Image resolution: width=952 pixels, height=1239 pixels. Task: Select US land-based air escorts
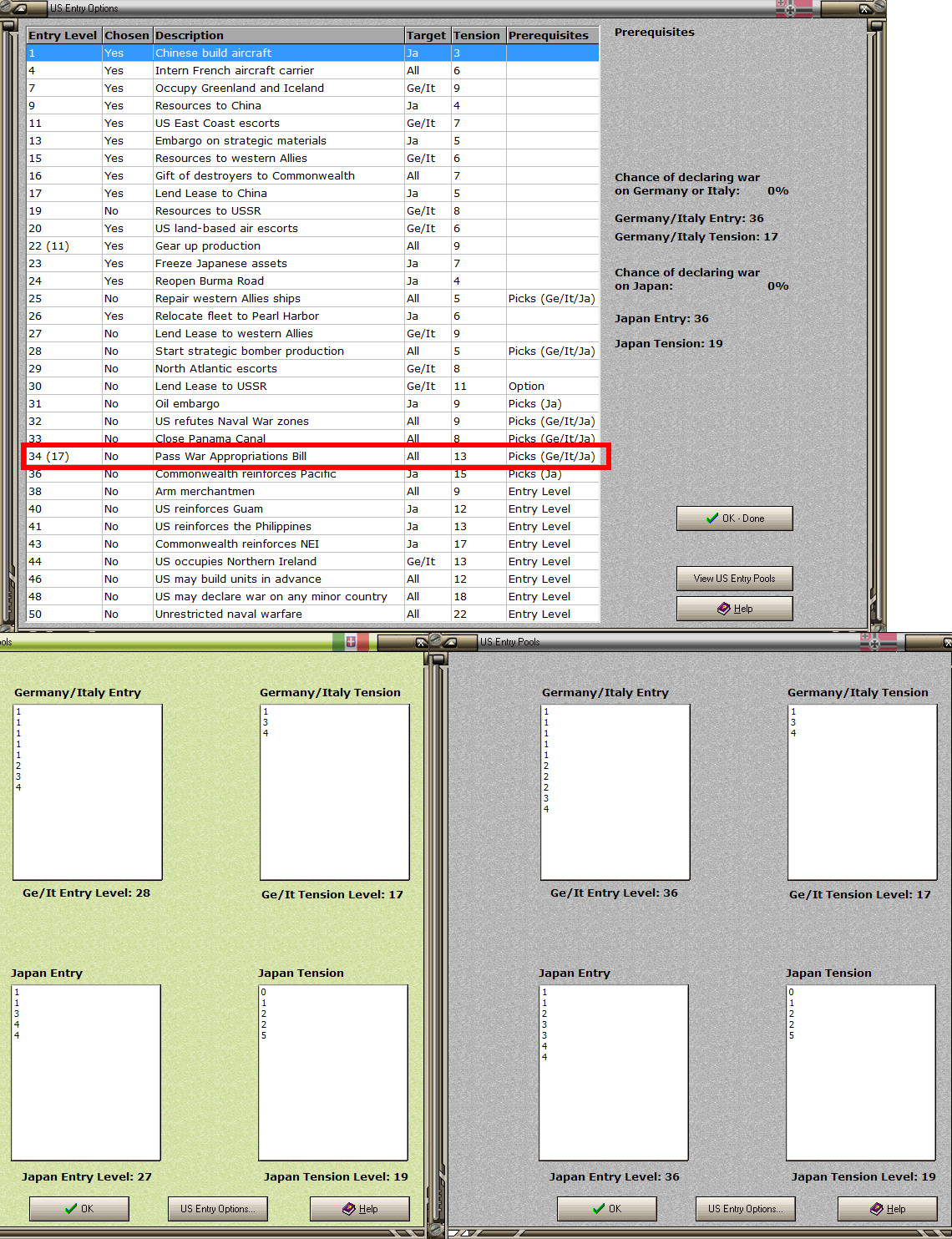tap(312, 228)
